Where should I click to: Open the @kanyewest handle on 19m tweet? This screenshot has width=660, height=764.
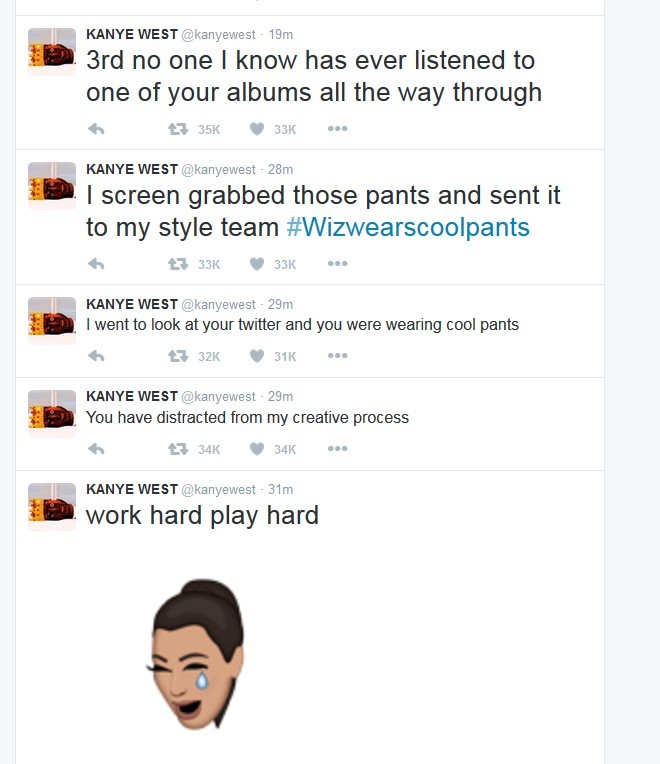point(218,35)
